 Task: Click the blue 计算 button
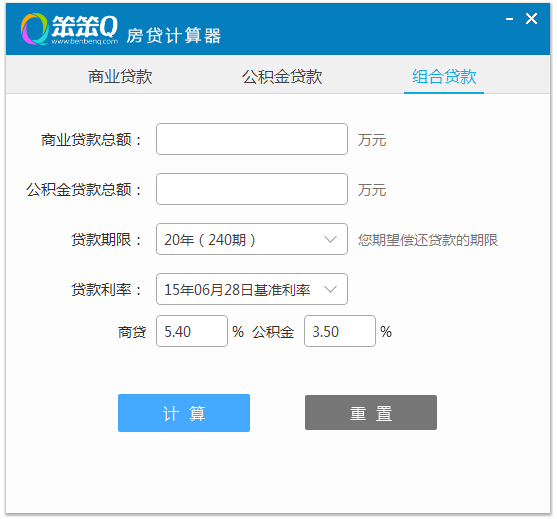pos(184,413)
